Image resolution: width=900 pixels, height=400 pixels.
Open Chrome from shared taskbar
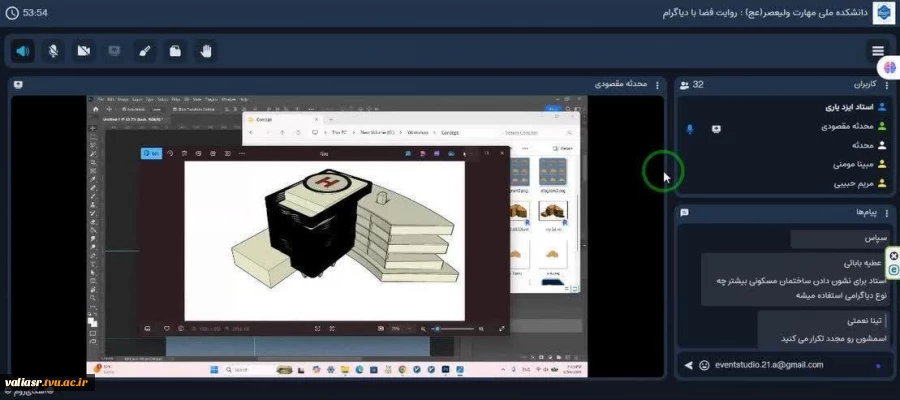tap(402, 370)
